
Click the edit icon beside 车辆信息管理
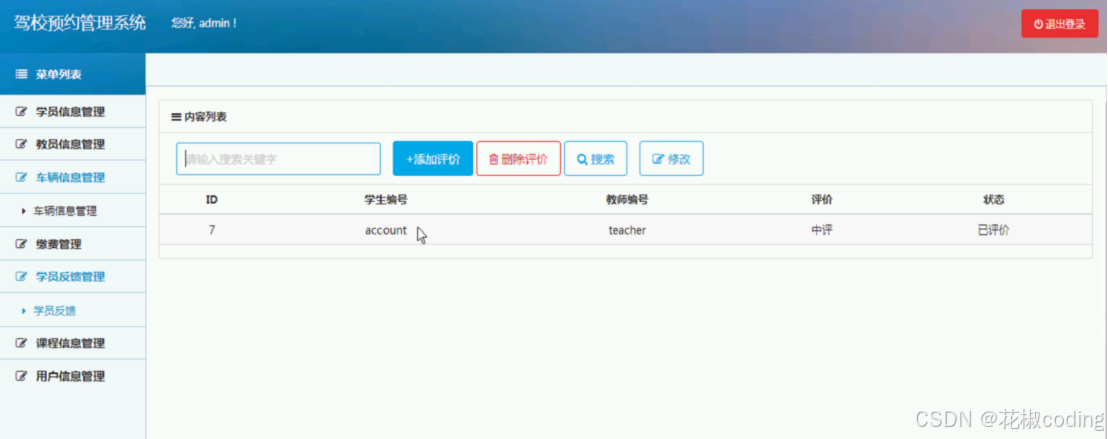point(21,177)
